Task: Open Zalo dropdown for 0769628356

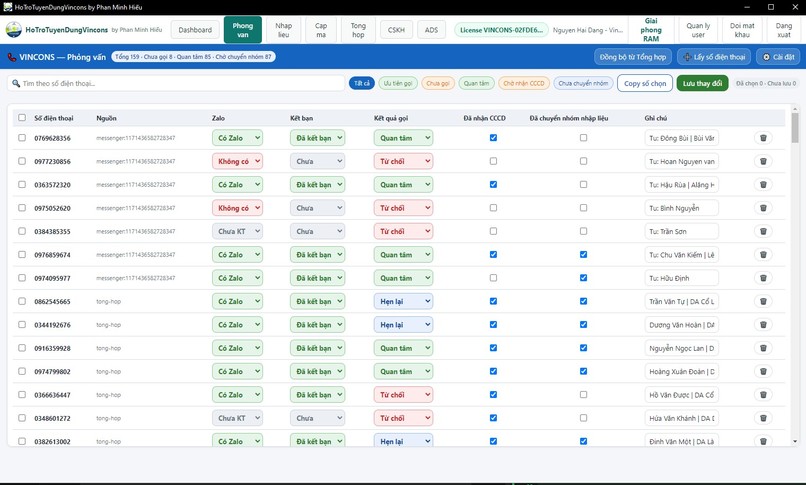Action: 237,138
